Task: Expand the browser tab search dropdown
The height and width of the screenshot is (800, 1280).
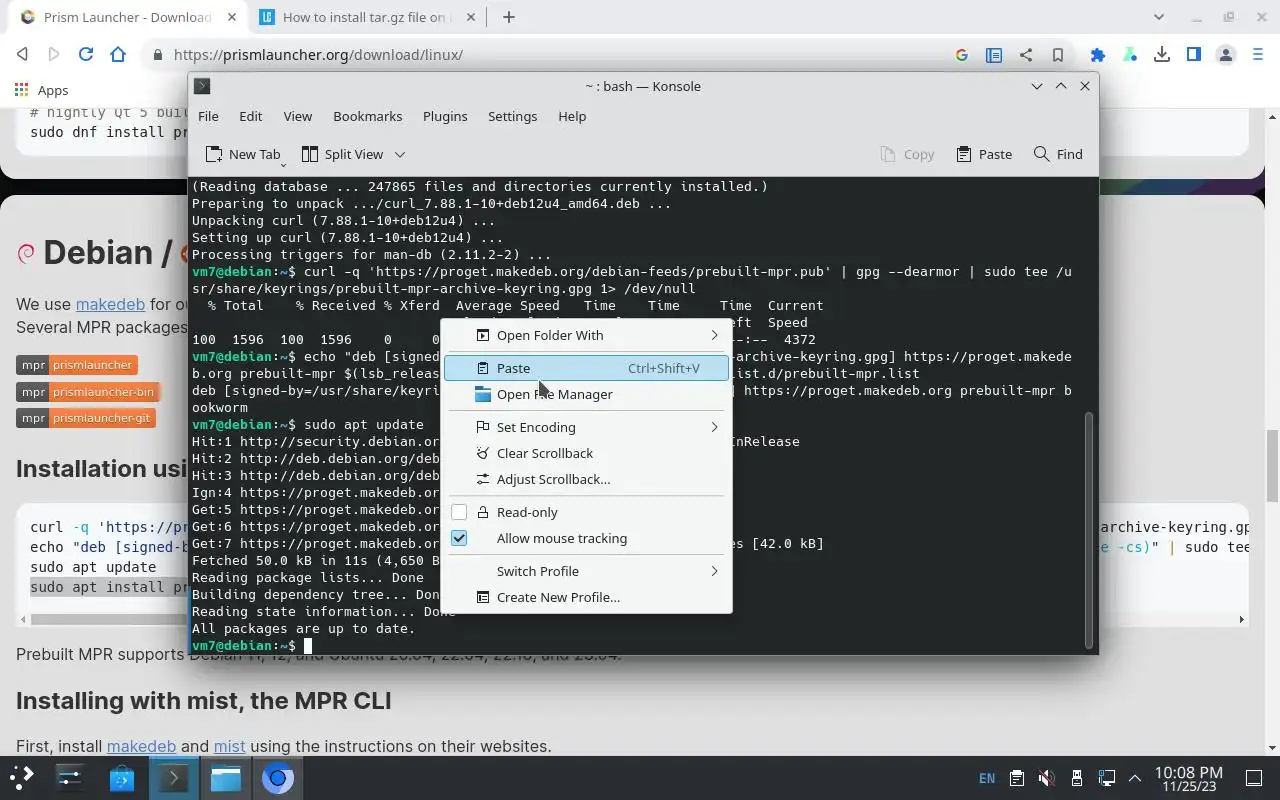Action: coord(1159,17)
